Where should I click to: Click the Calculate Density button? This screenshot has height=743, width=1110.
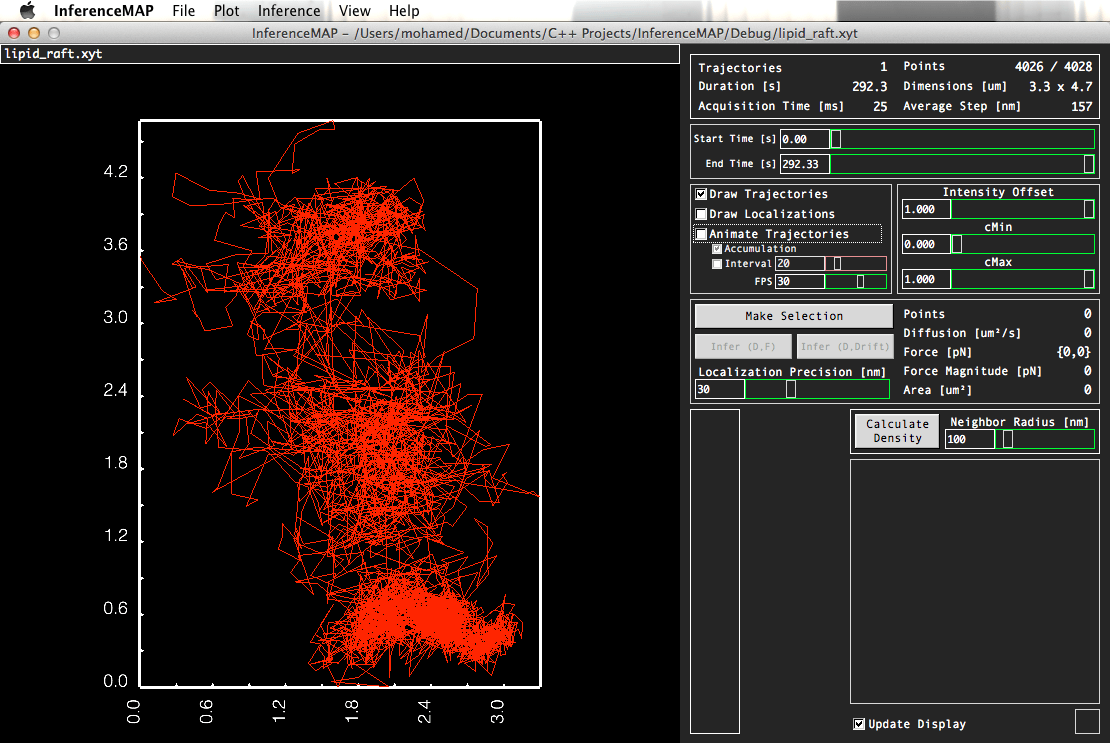point(897,431)
